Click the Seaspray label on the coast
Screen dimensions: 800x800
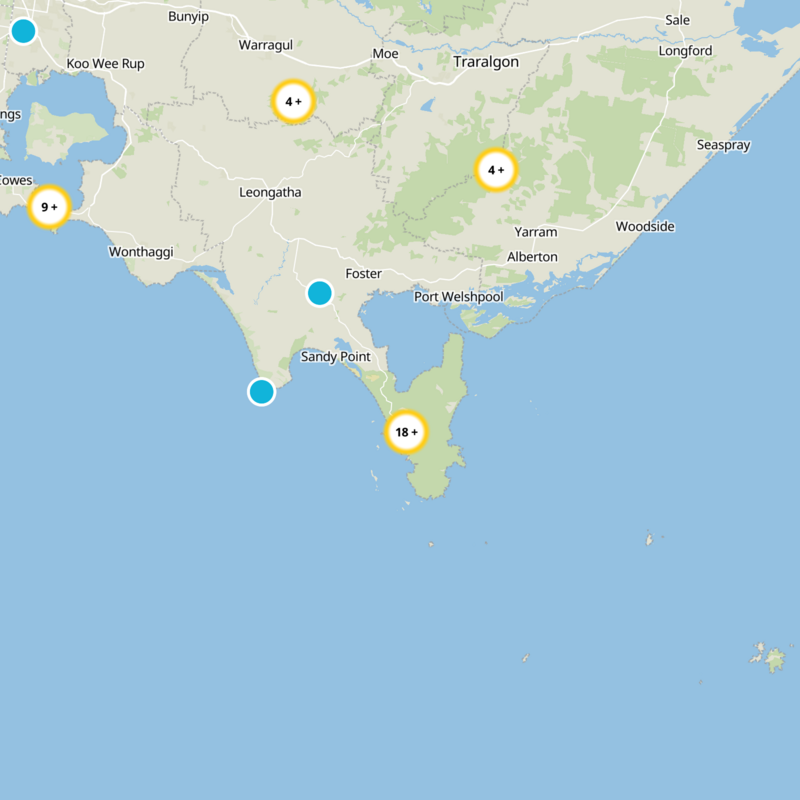click(722, 146)
